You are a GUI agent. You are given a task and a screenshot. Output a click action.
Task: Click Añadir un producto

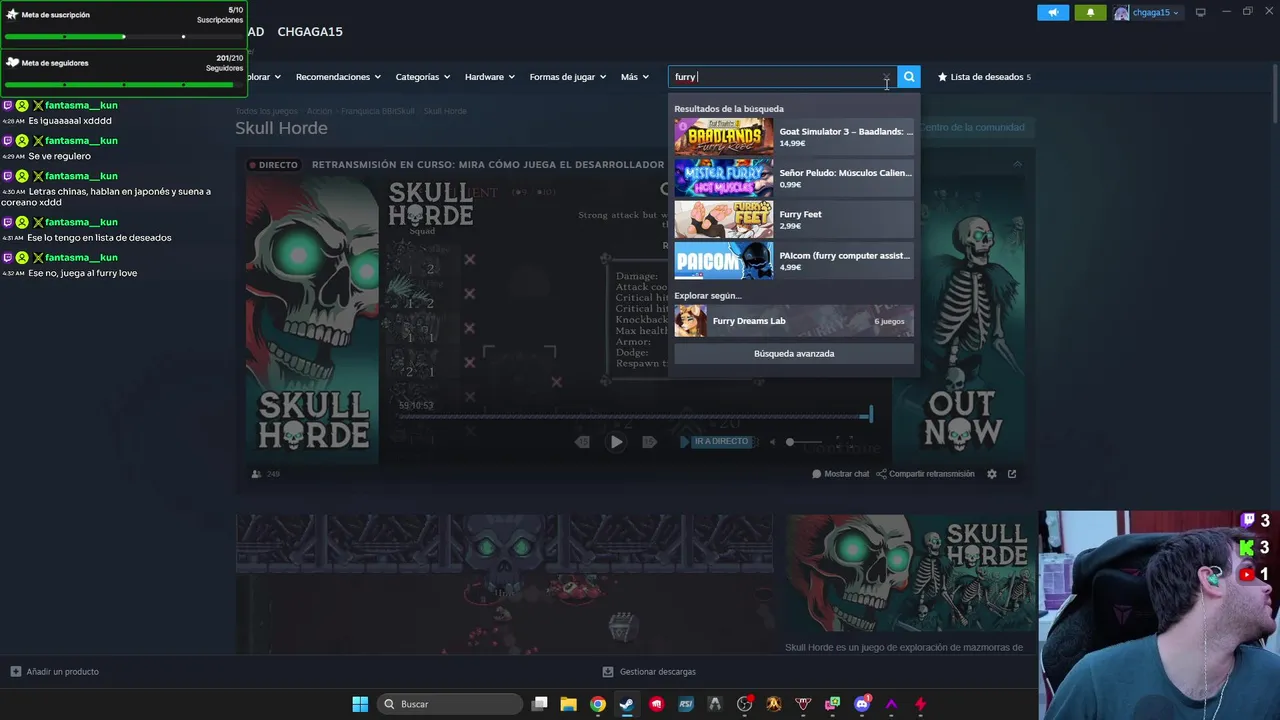click(x=55, y=672)
